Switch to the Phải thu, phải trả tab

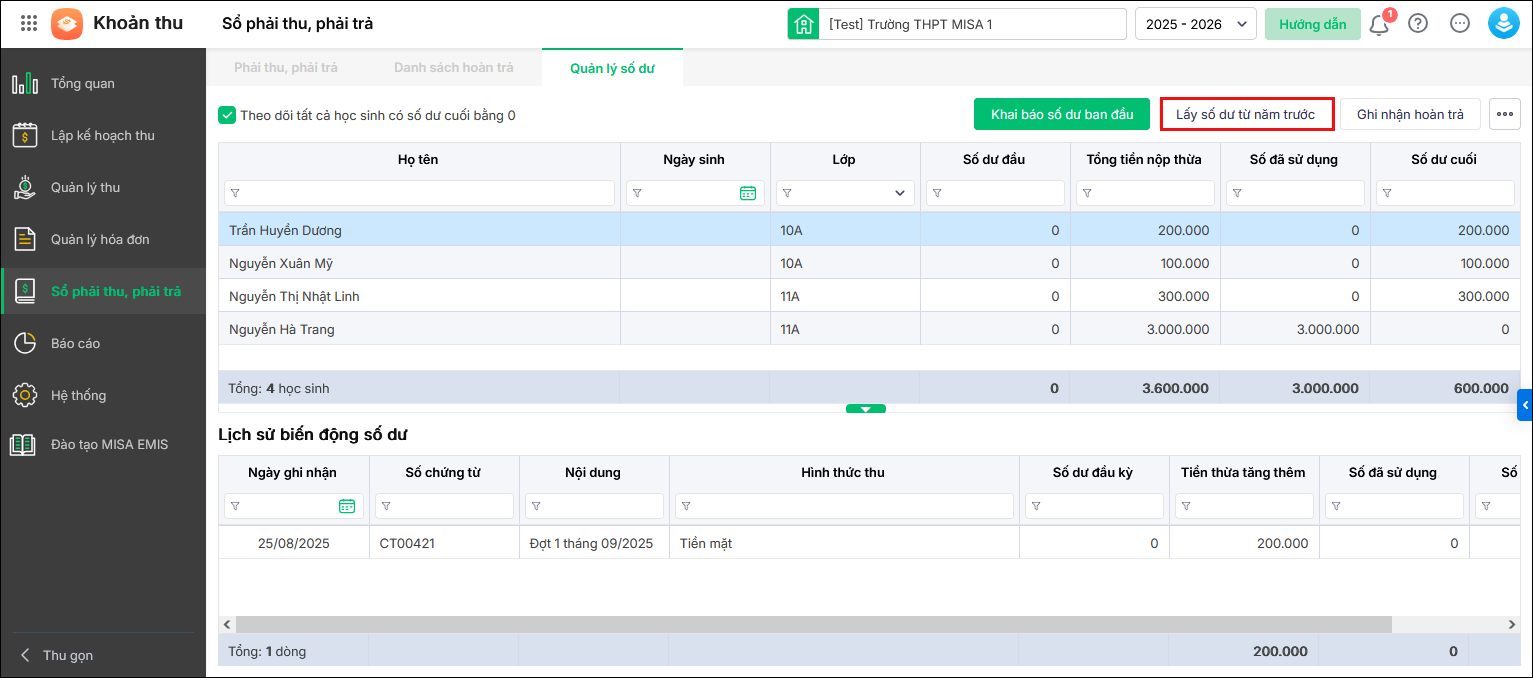point(286,68)
